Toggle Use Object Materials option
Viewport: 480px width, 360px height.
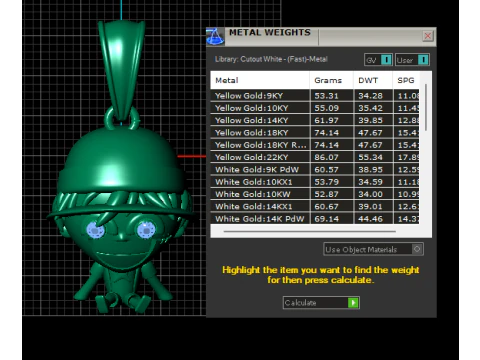coord(373,249)
